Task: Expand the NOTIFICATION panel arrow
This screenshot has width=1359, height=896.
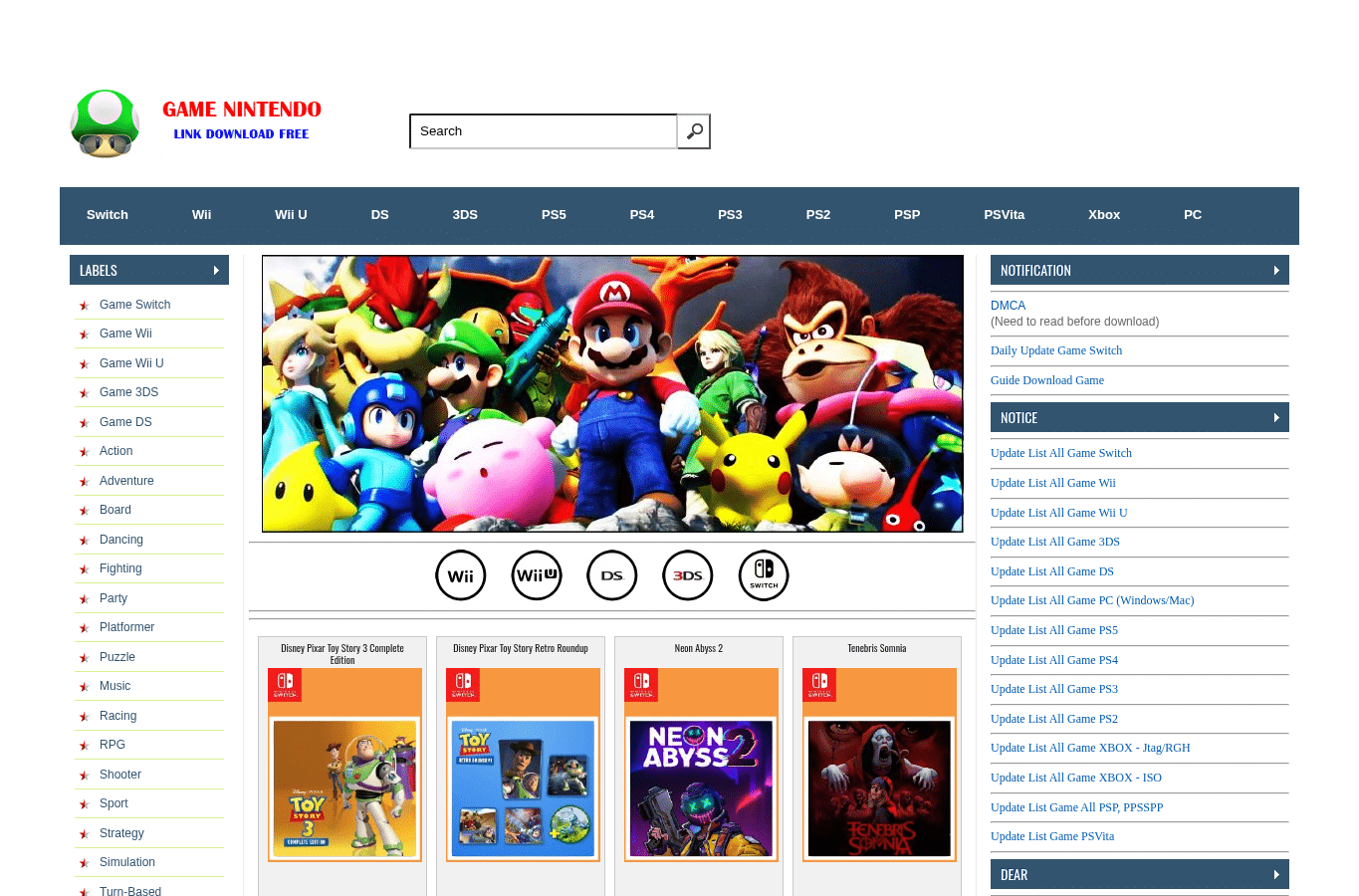Action: [1276, 270]
